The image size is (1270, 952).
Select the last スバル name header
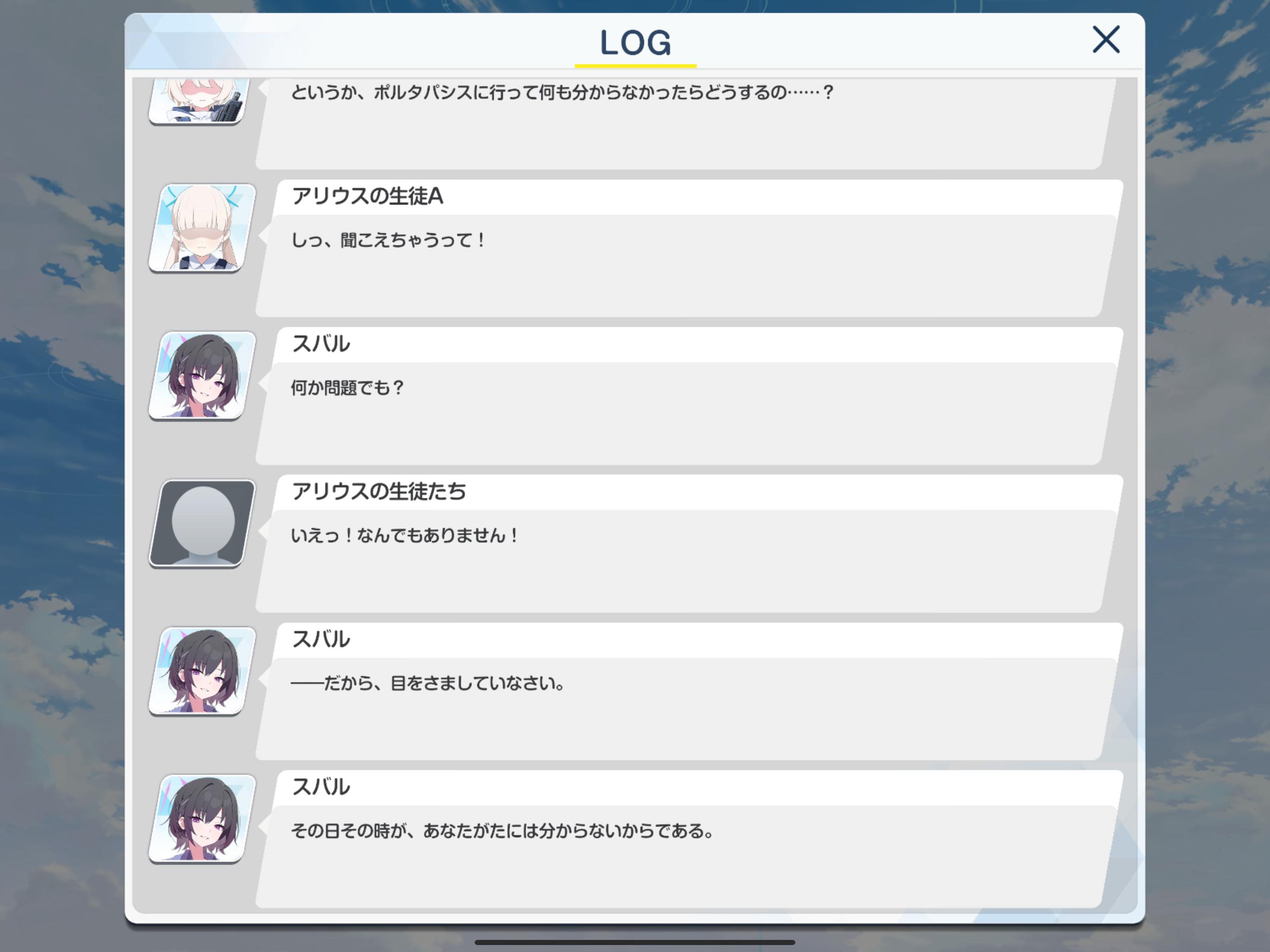(x=321, y=787)
